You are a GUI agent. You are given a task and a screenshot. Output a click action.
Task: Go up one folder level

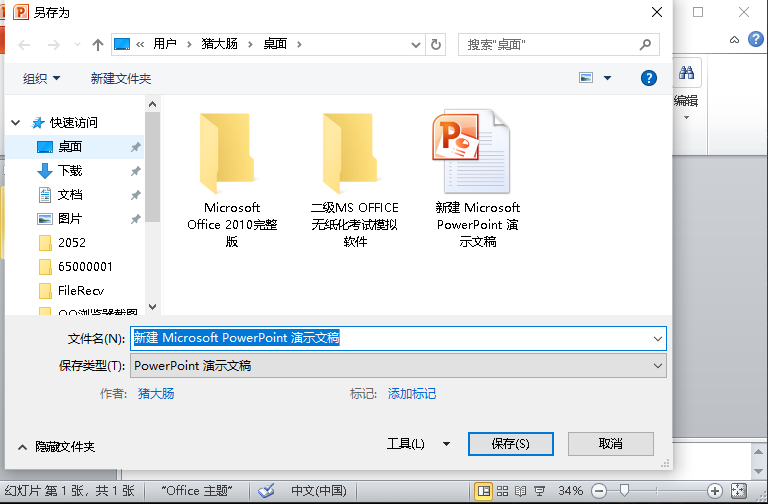(98, 45)
